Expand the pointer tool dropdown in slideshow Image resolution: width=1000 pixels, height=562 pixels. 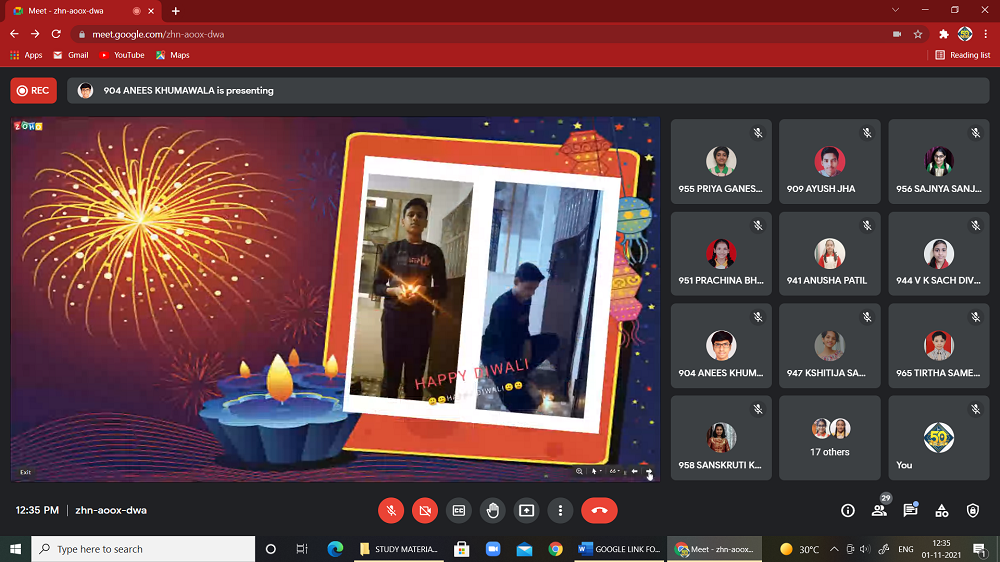pos(600,471)
